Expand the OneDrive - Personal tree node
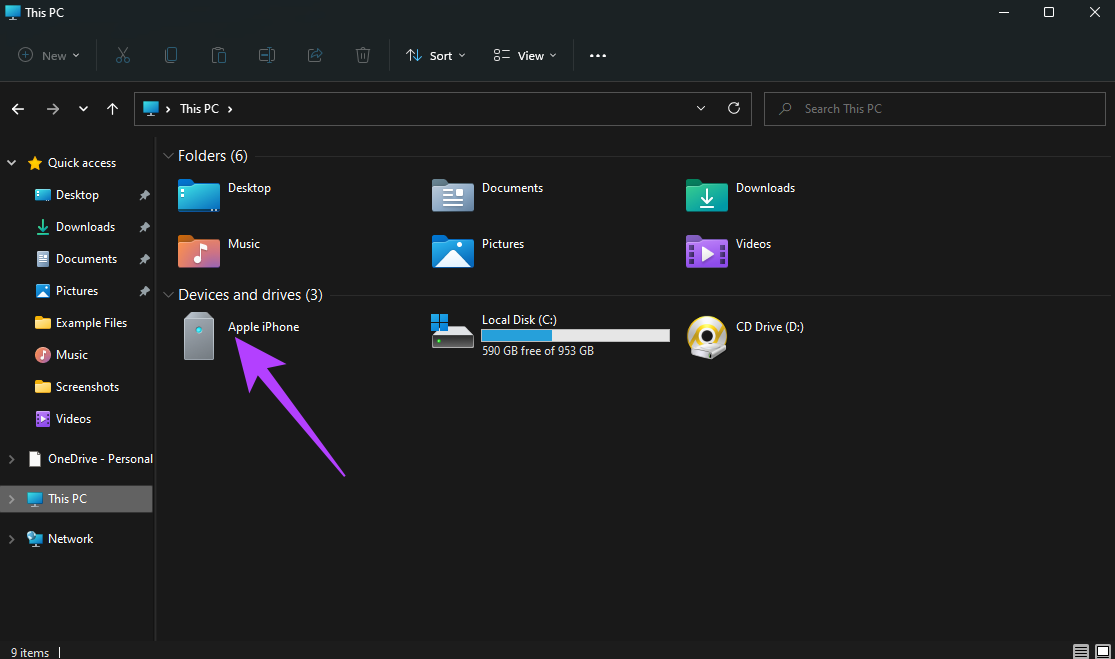This screenshot has height=659, width=1115. [x=11, y=459]
